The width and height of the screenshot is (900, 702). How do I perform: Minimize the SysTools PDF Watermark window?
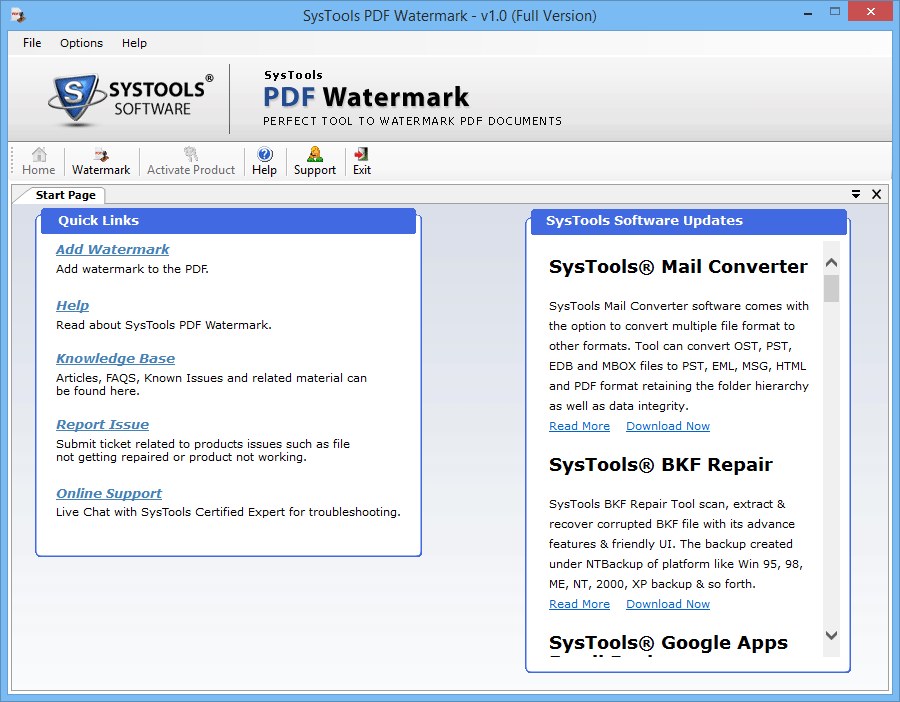coord(808,13)
